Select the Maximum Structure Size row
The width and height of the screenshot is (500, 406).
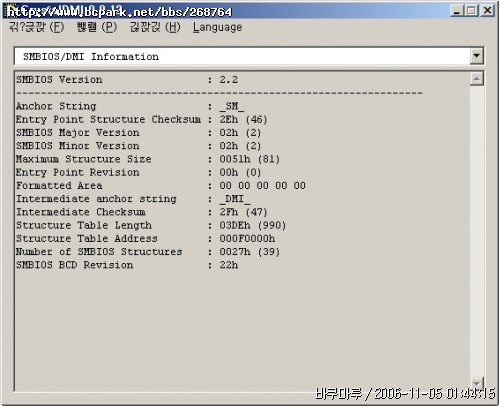click(x=148, y=159)
